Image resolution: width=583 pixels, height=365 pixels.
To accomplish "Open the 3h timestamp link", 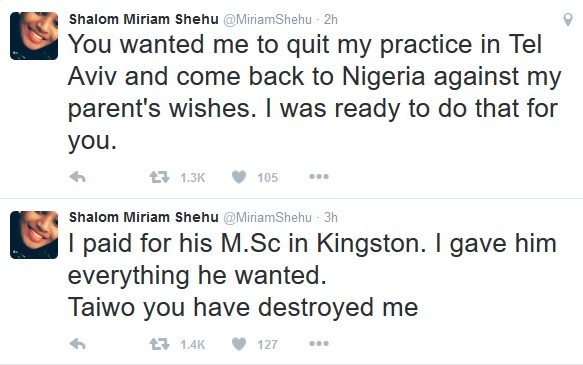I will [x=331, y=217].
